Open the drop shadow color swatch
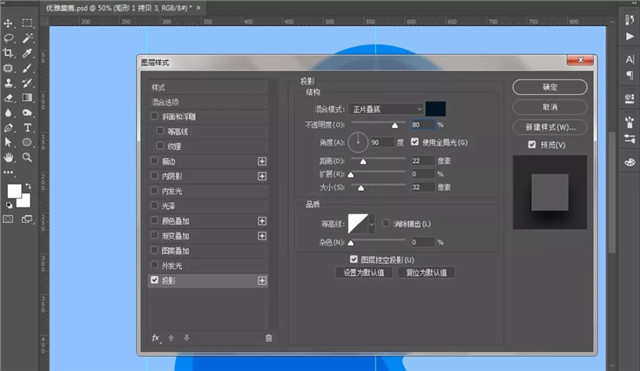Screen dimensions: 640x371 (x=436, y=109)
